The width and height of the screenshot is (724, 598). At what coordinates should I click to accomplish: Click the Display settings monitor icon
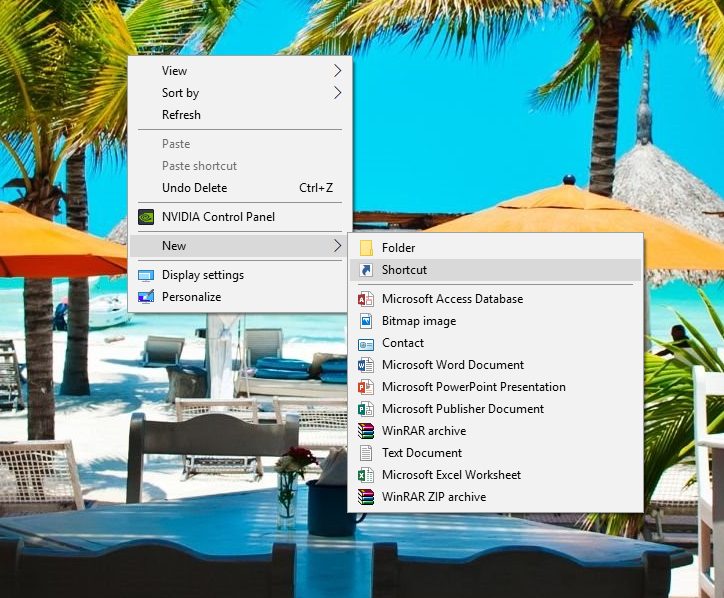point(146,276)
